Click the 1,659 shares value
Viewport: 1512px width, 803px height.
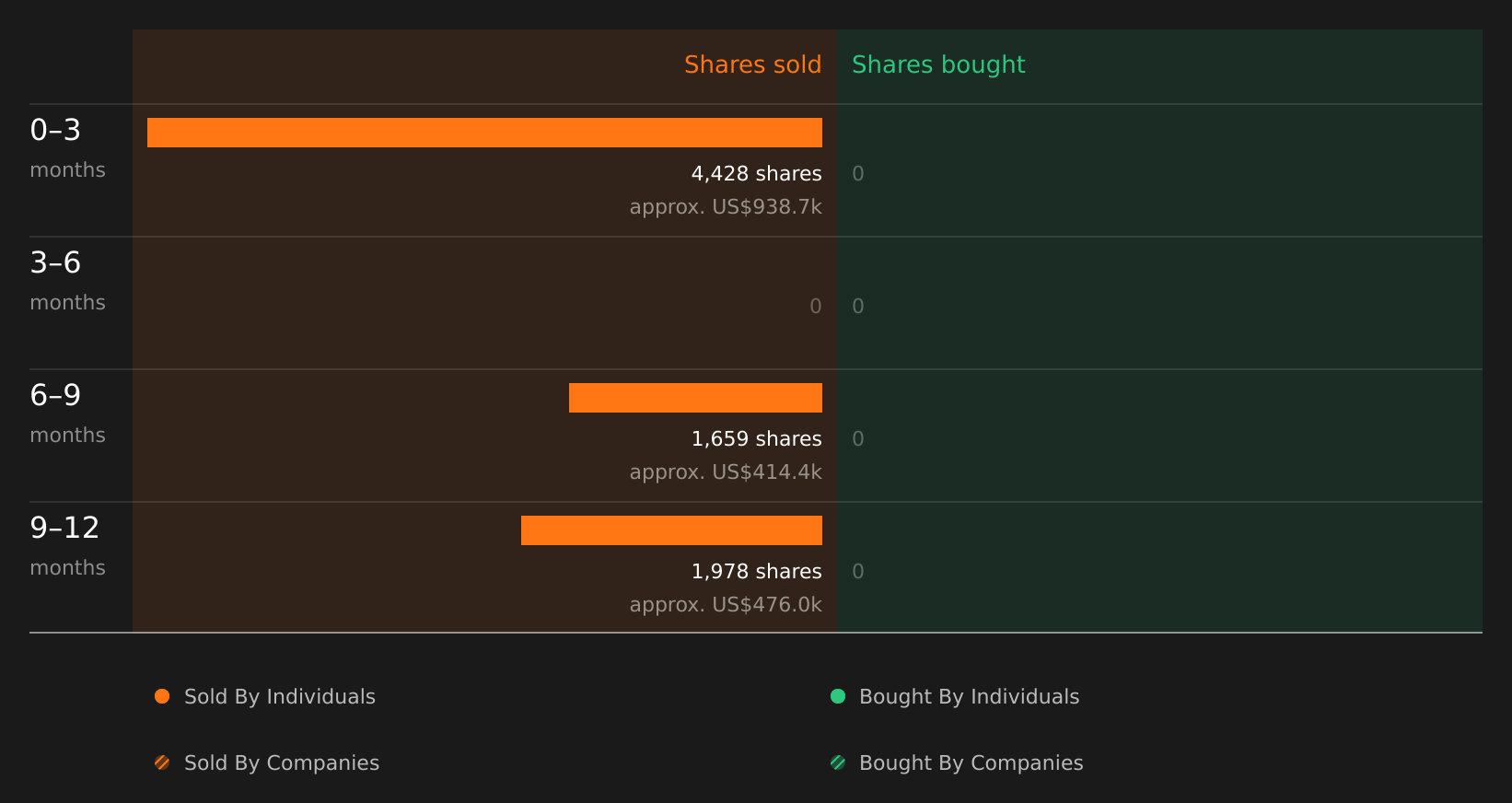[x=757, y=439]
